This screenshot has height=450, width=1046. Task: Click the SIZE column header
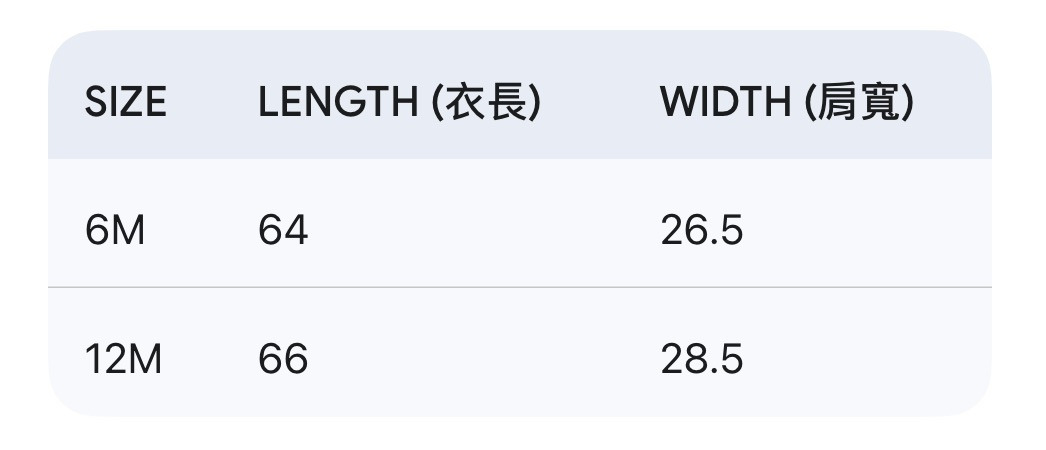tap(126, 102)
